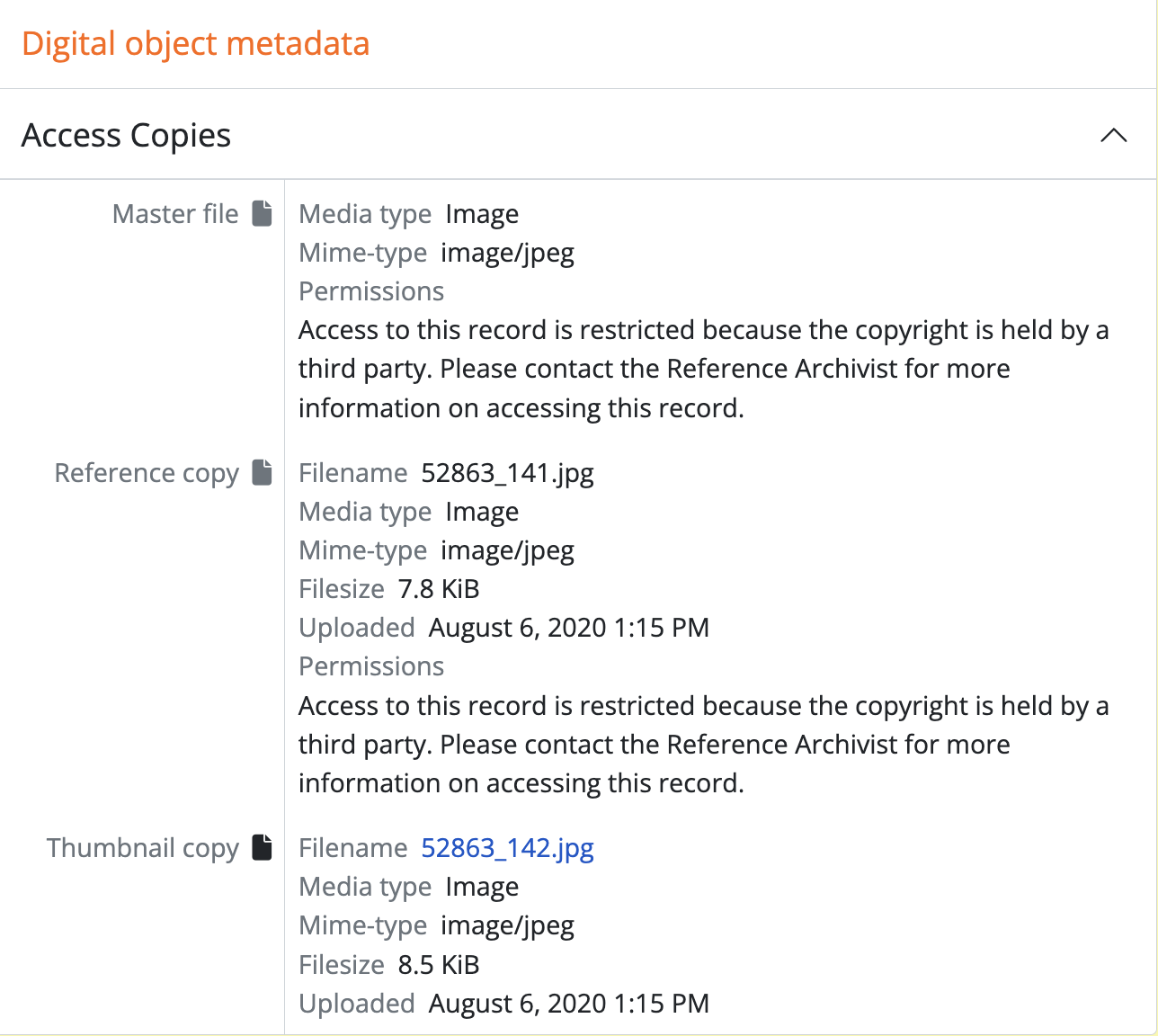
Task: Click the 7.8 KiB filesize value
Action: 439,589
